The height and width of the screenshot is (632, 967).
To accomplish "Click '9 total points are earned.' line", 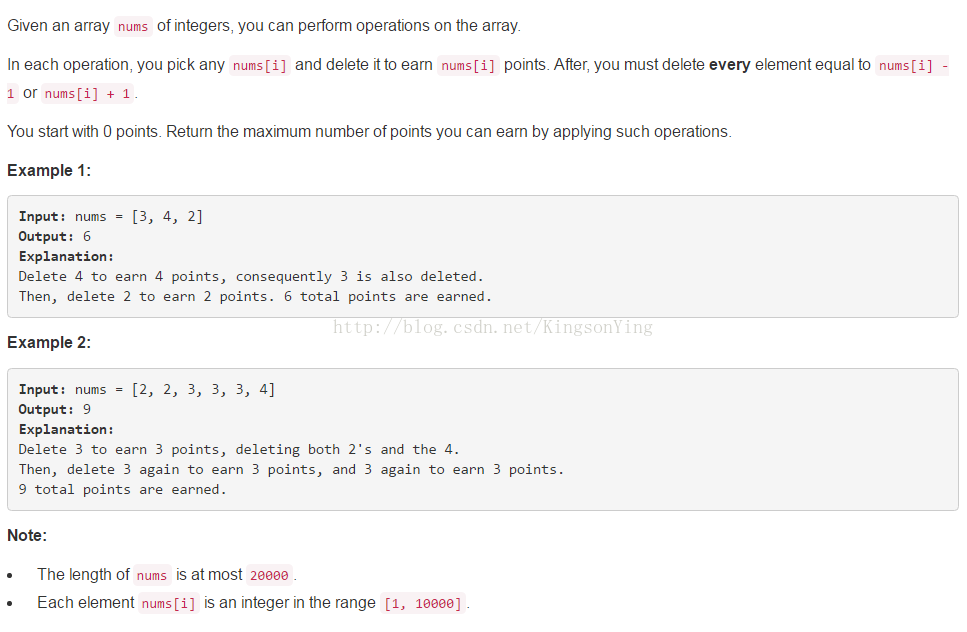I will point(123,490).
